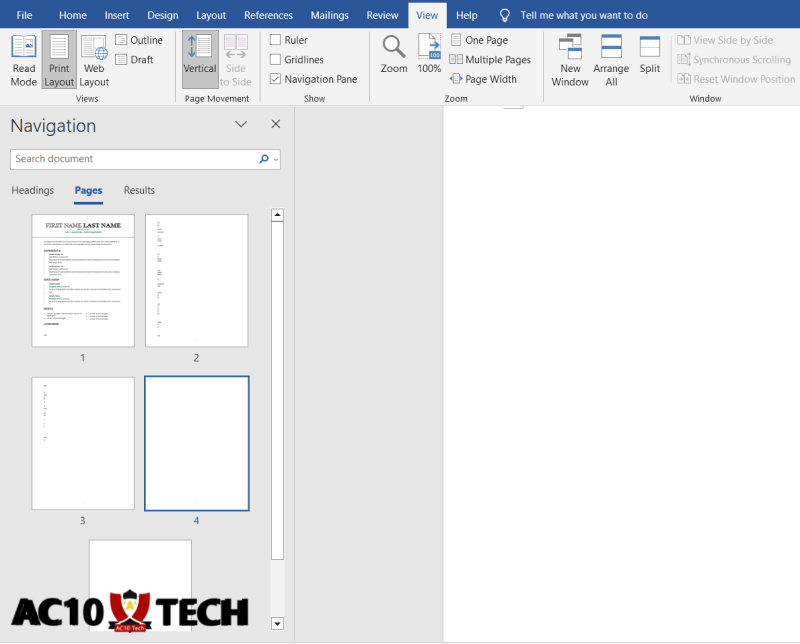Switch to Headings tab in Navigation
800x644 pixels.
pyautogui.click(x=32, y=190)
